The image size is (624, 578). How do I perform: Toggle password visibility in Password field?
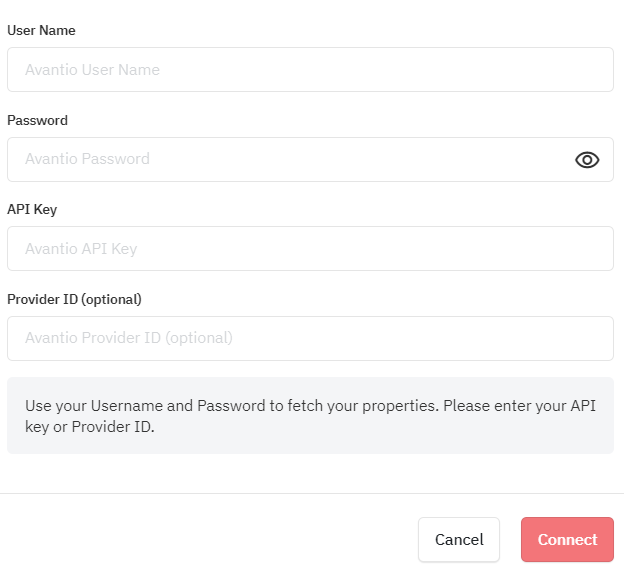tap(587, 160)
